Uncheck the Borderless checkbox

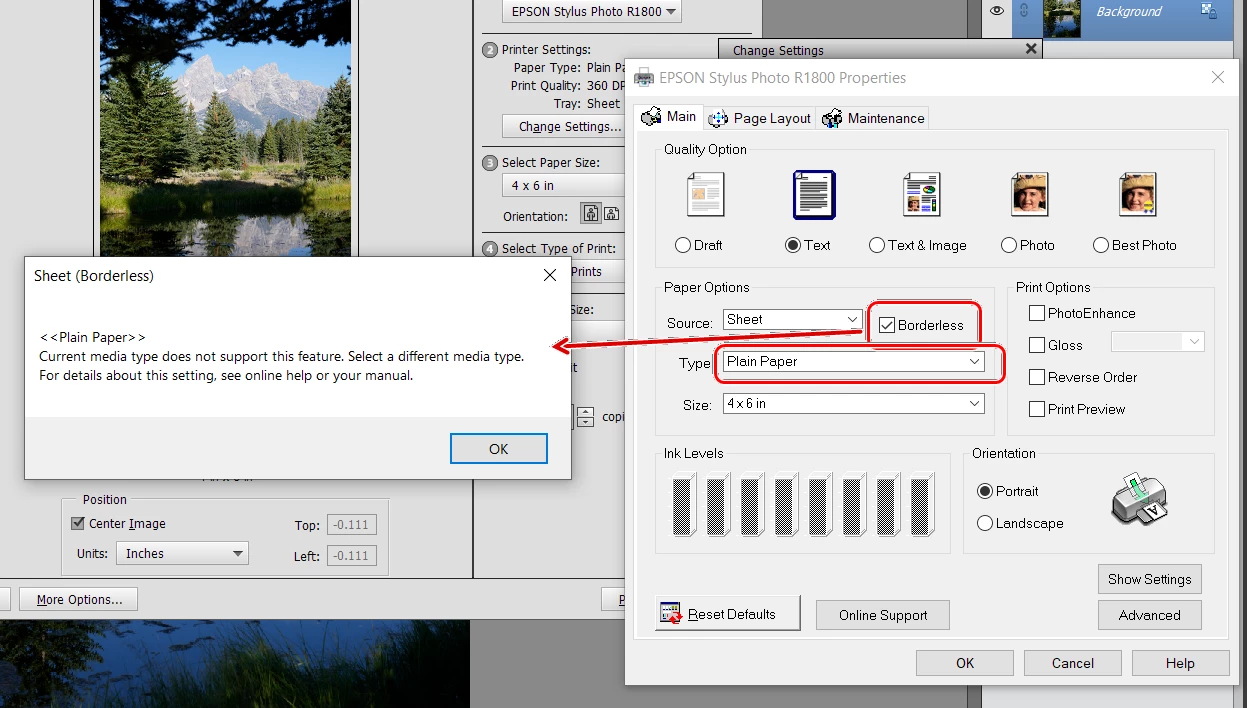point(887,325)
